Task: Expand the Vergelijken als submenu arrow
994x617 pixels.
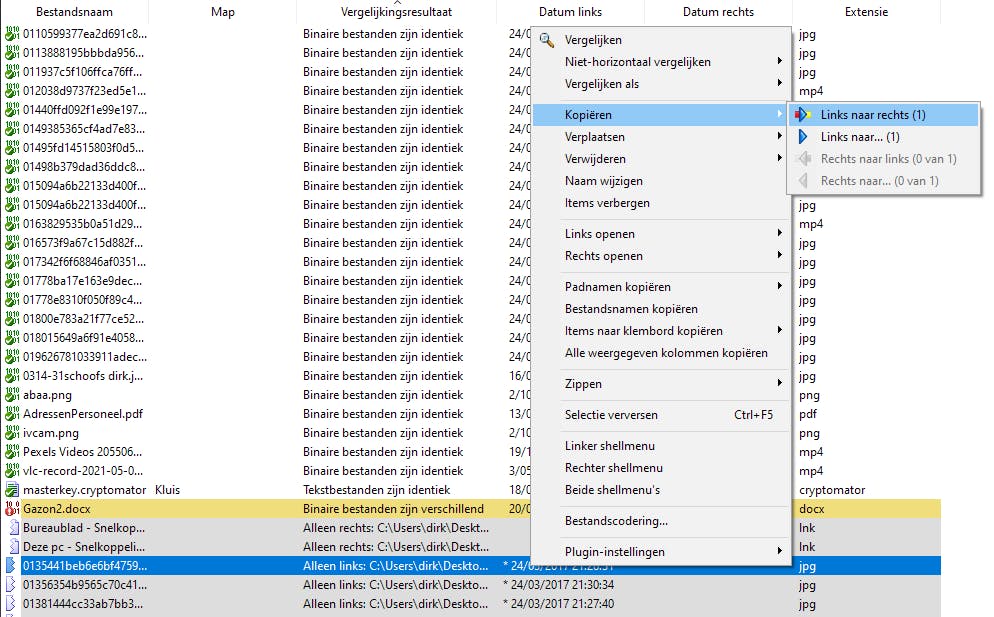Action: [779, 84]
